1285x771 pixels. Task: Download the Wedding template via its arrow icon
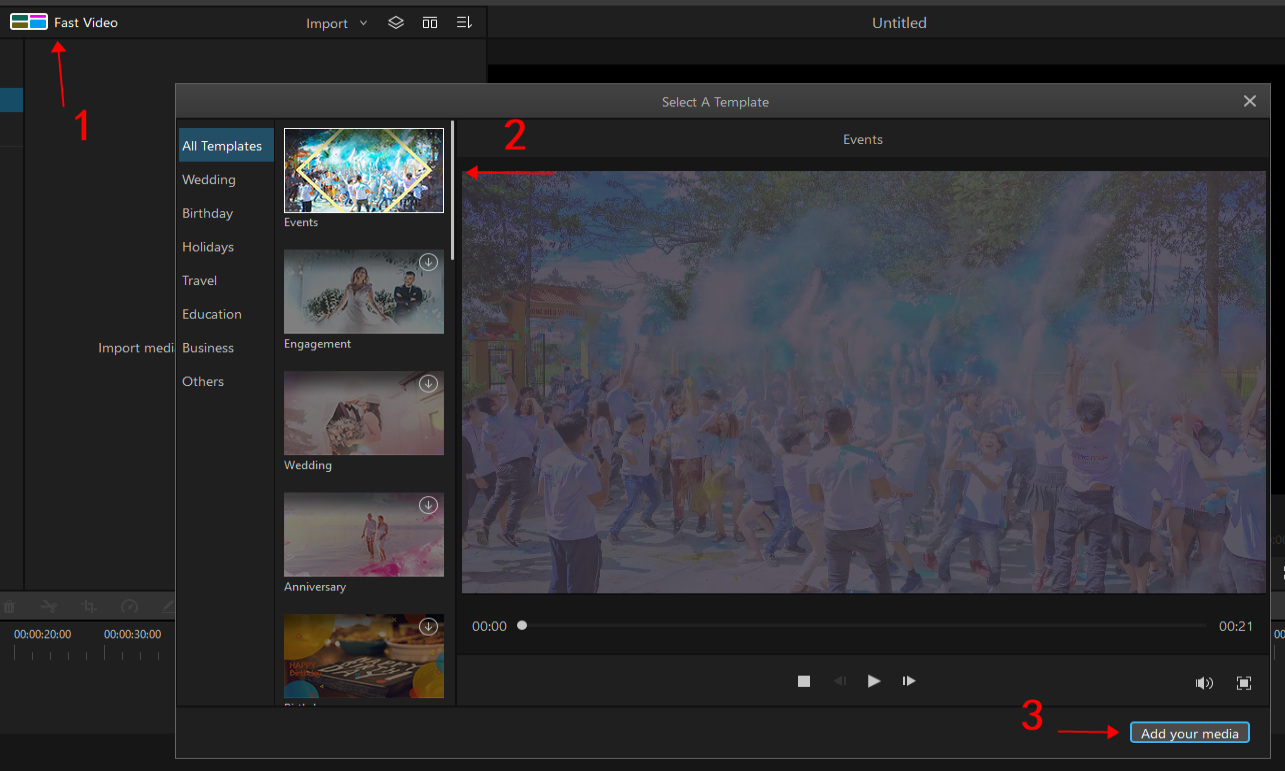(428, 383)
